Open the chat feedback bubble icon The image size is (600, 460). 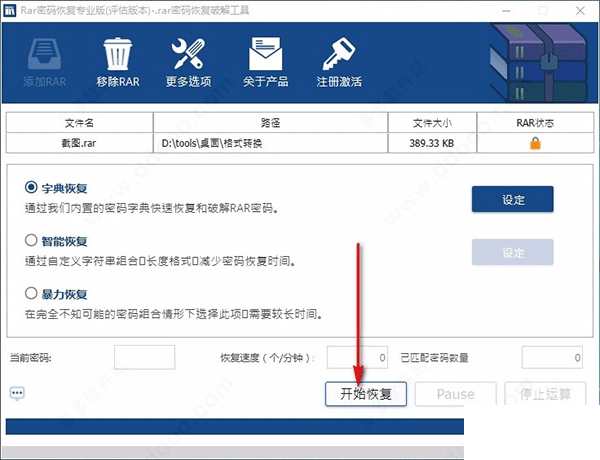tap(17, 393)
